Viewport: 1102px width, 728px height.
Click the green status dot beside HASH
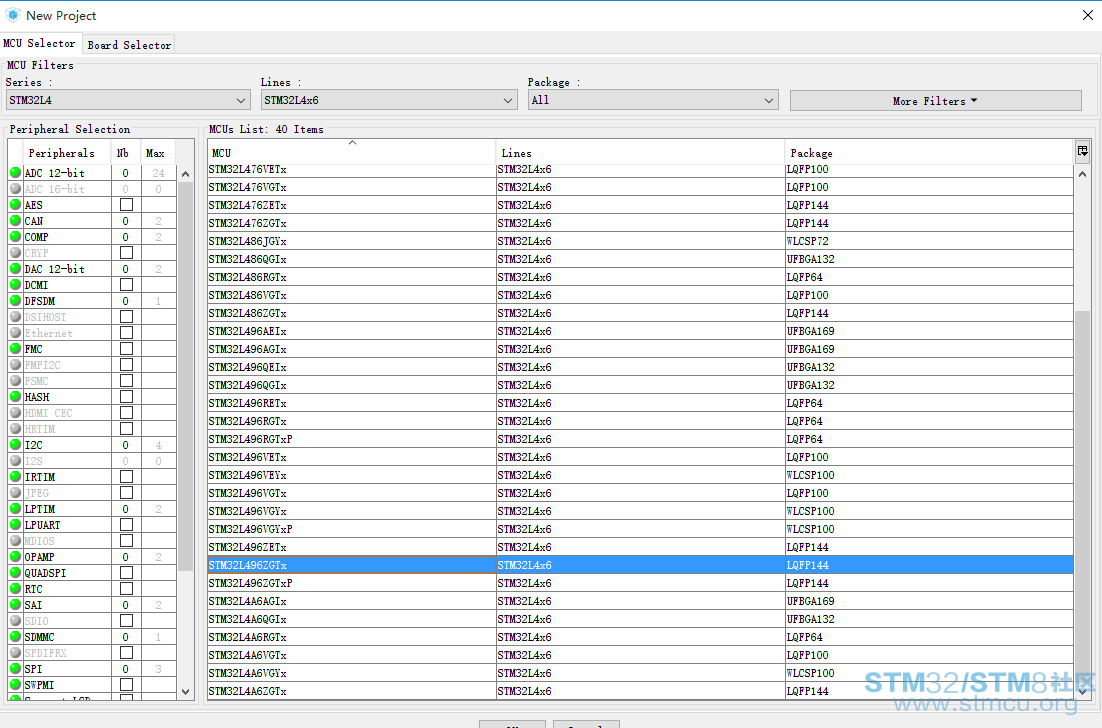coord(15,396)
